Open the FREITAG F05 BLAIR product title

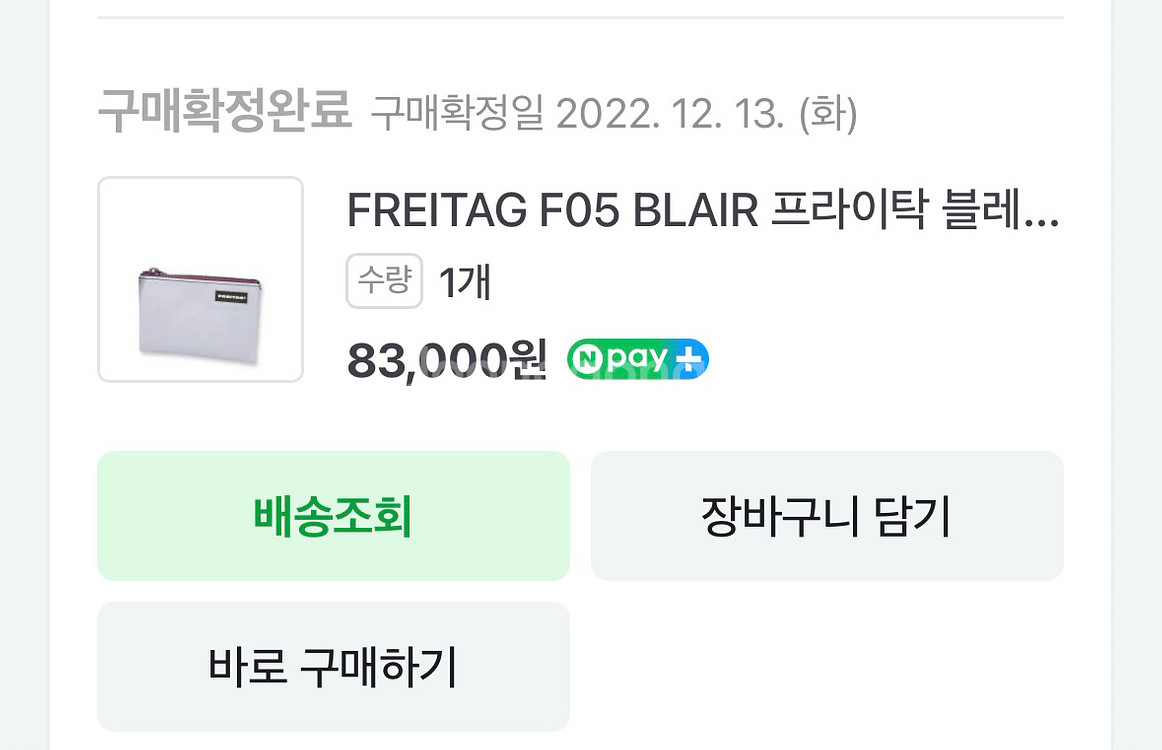pos(703,210)
